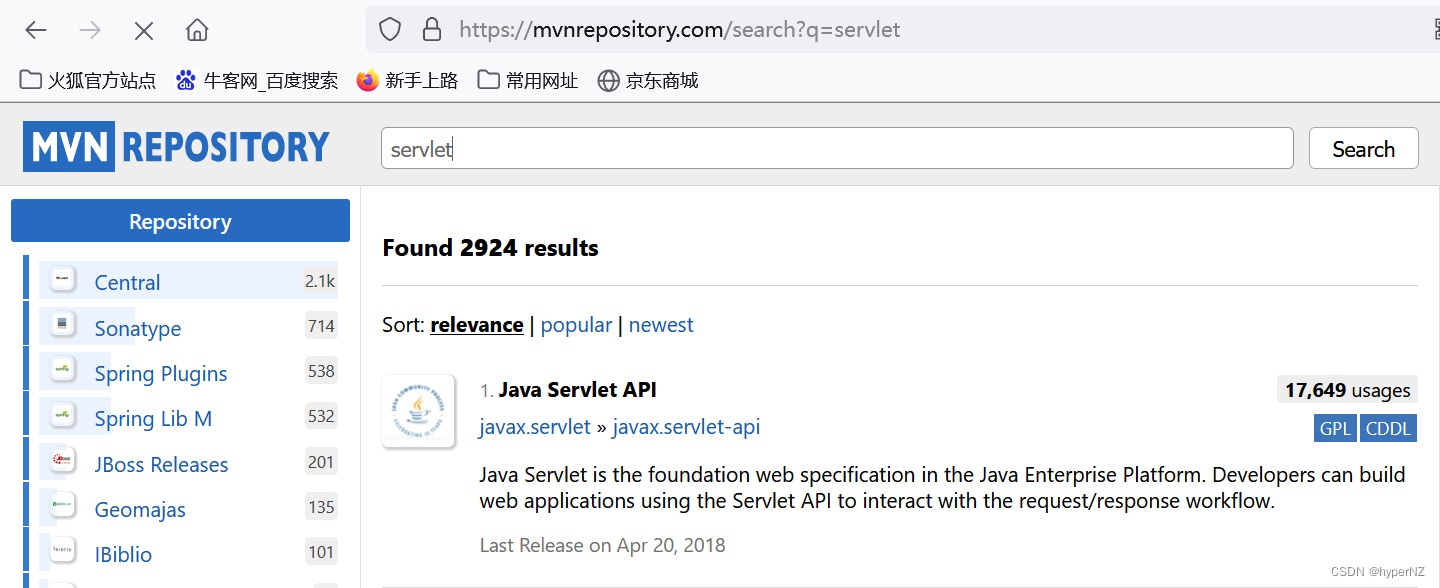
Task: Click the Geomajas count 135 badge
Action: 321,507
